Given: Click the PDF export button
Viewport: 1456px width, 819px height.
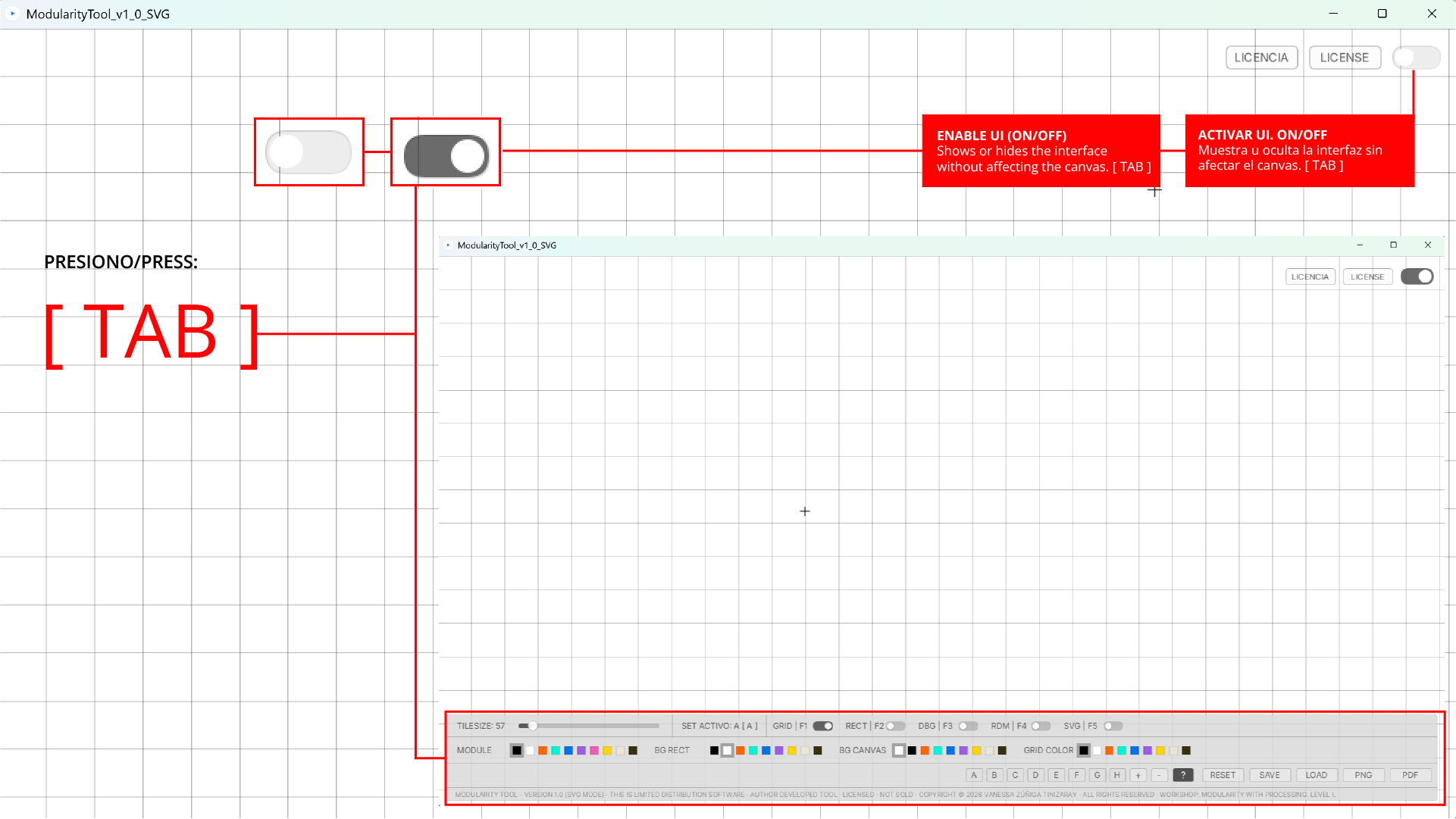Looking at the screenshot, I should [1410, 775].
